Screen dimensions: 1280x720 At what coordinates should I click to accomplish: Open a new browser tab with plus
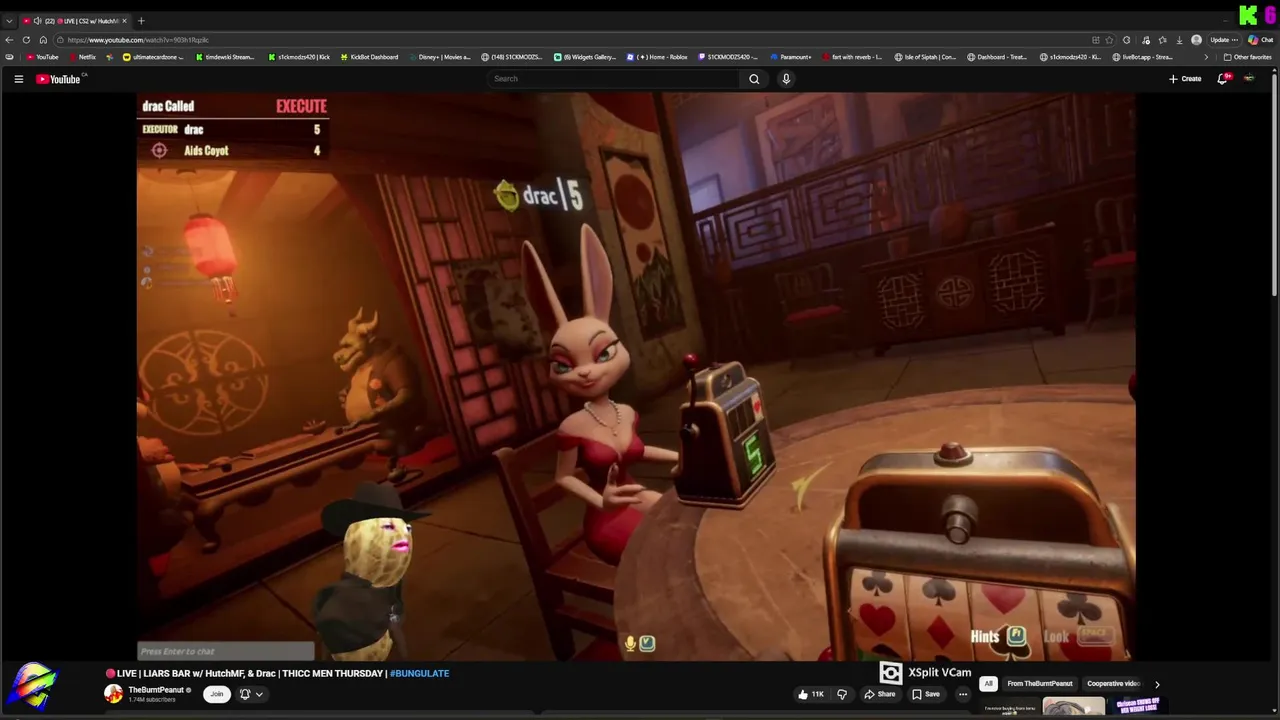click(141, 21)
